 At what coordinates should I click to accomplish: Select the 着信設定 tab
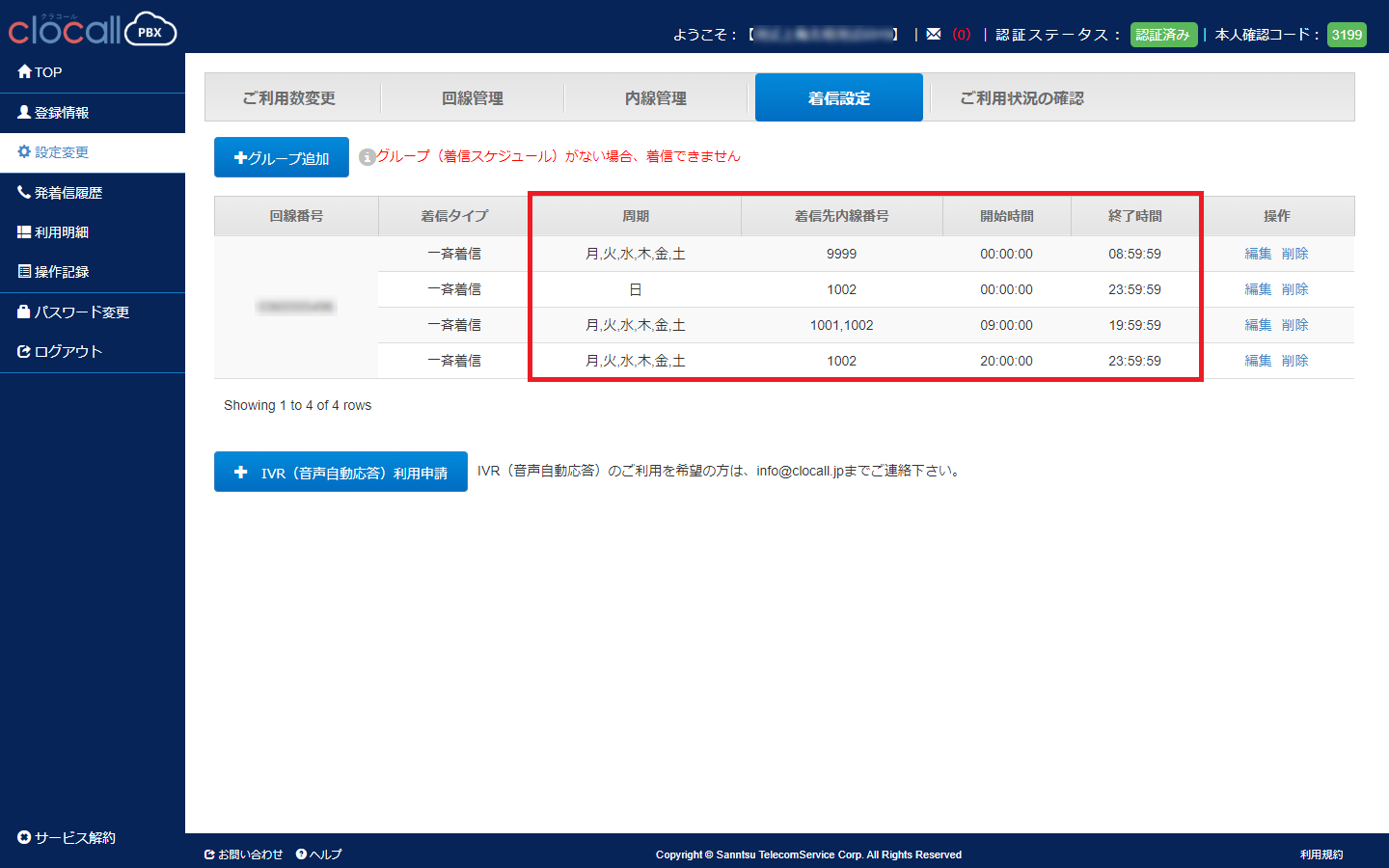[839, 97]
